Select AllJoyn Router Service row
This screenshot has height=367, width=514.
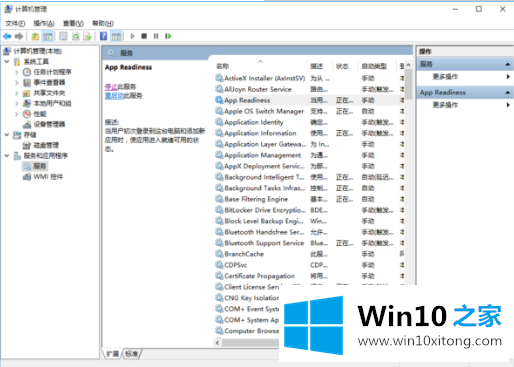[309, 89]
